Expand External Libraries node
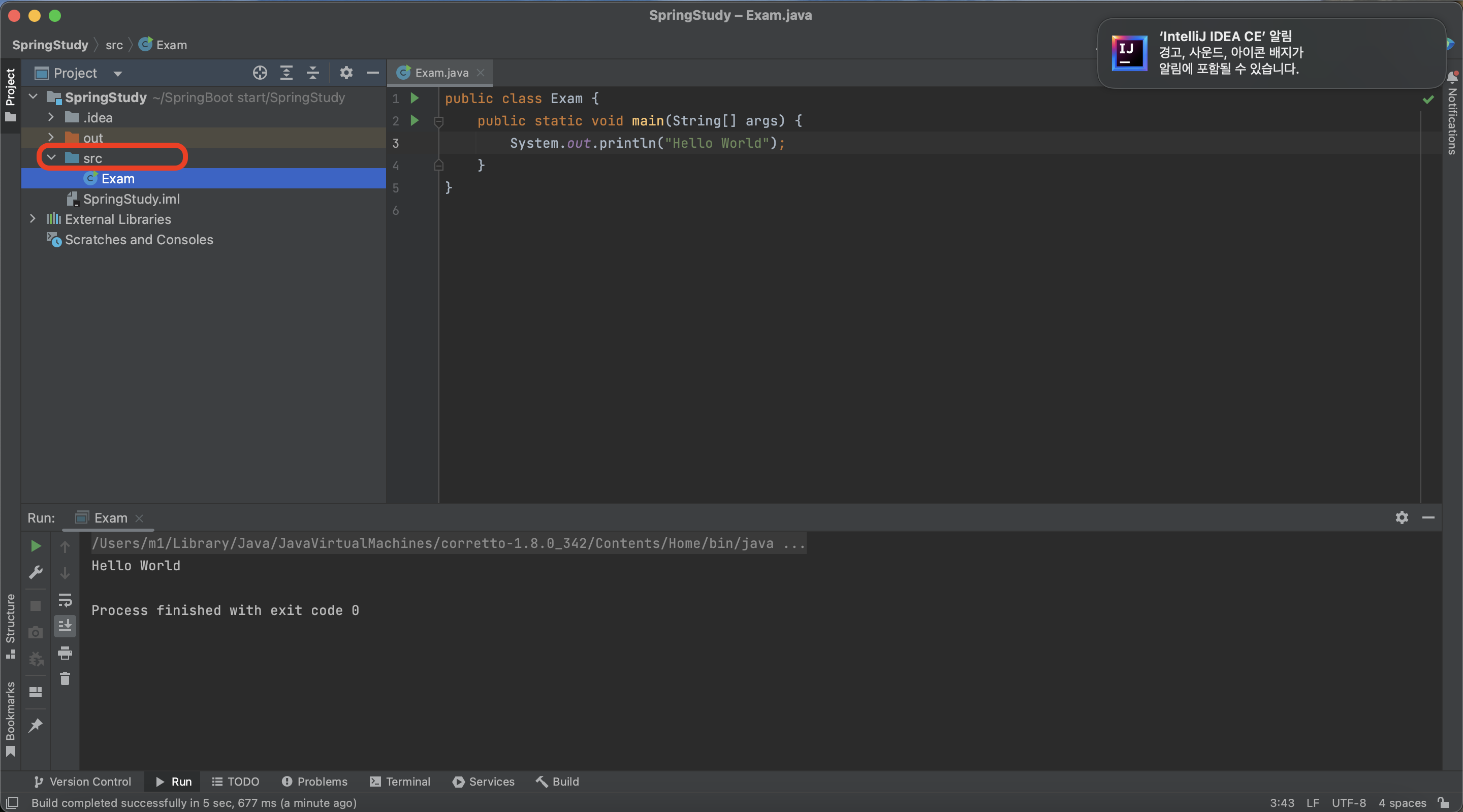This screenshot has height=812, width=1463. point(33,218)
